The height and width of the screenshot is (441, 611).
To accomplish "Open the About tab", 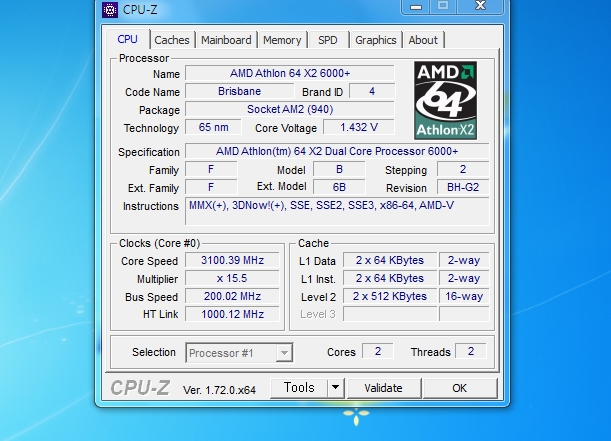I will click(423, 40).
